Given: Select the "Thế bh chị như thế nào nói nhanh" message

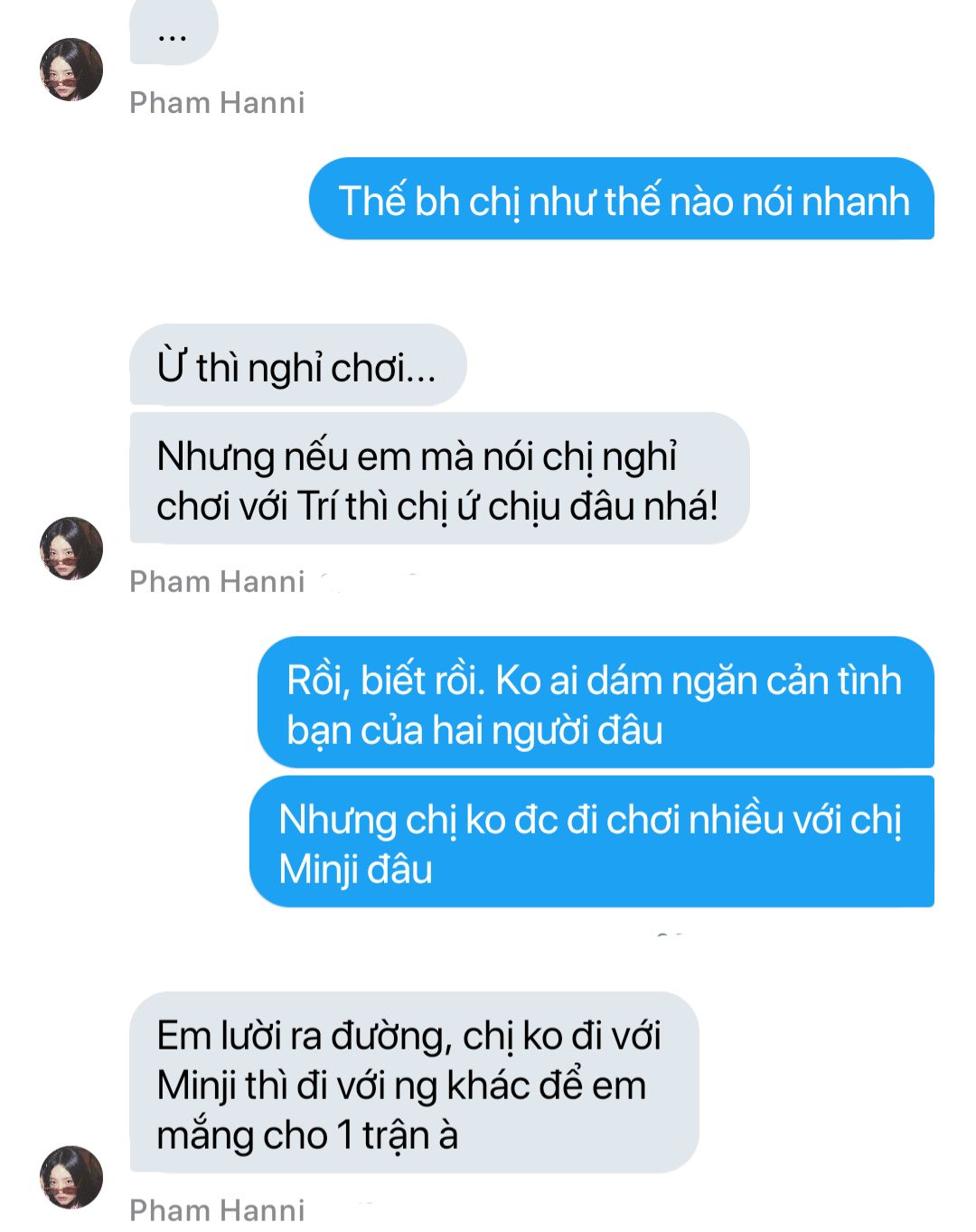Looking at the screenshot, I should pyautogui.click(x=622, y=199).
